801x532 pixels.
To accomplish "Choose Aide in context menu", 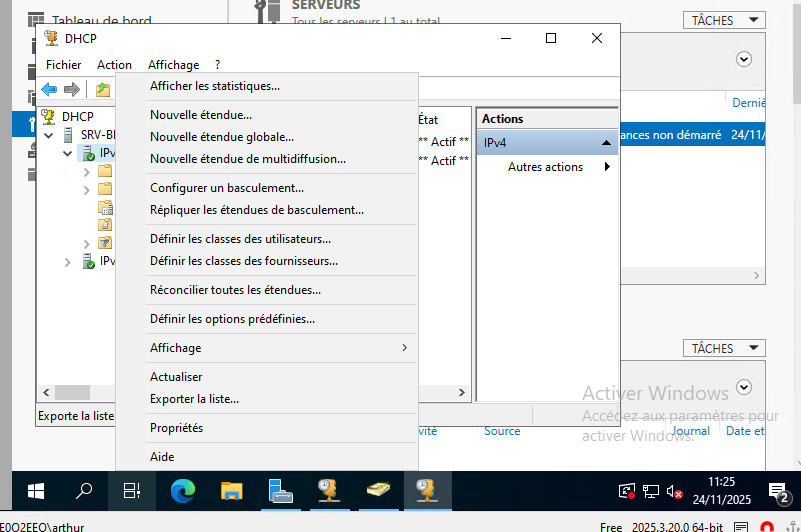I will point(266,457).
